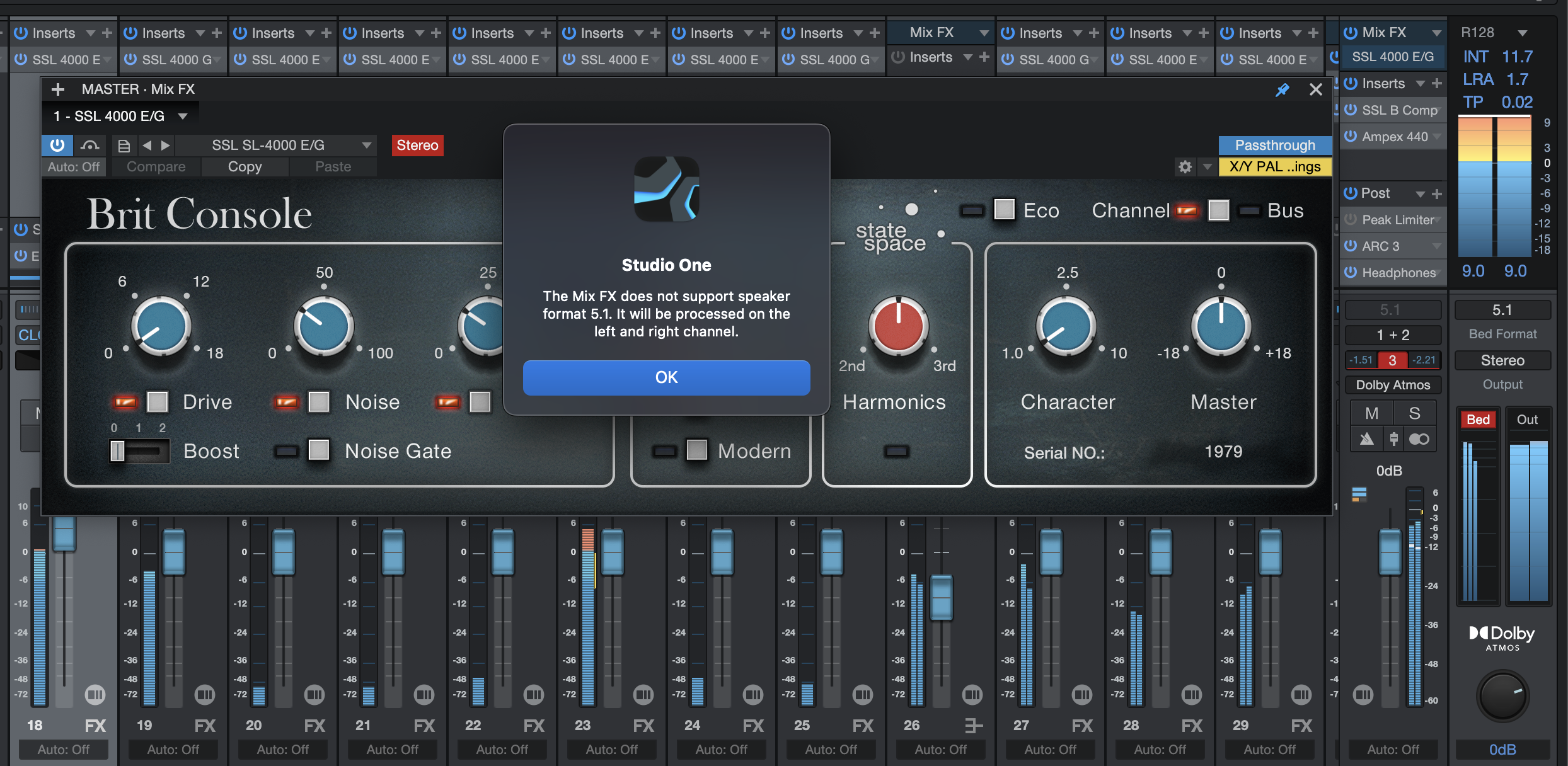Click the Stereo output format field
Screen dimensions: 1568x766
click(x=1502, y=360)
